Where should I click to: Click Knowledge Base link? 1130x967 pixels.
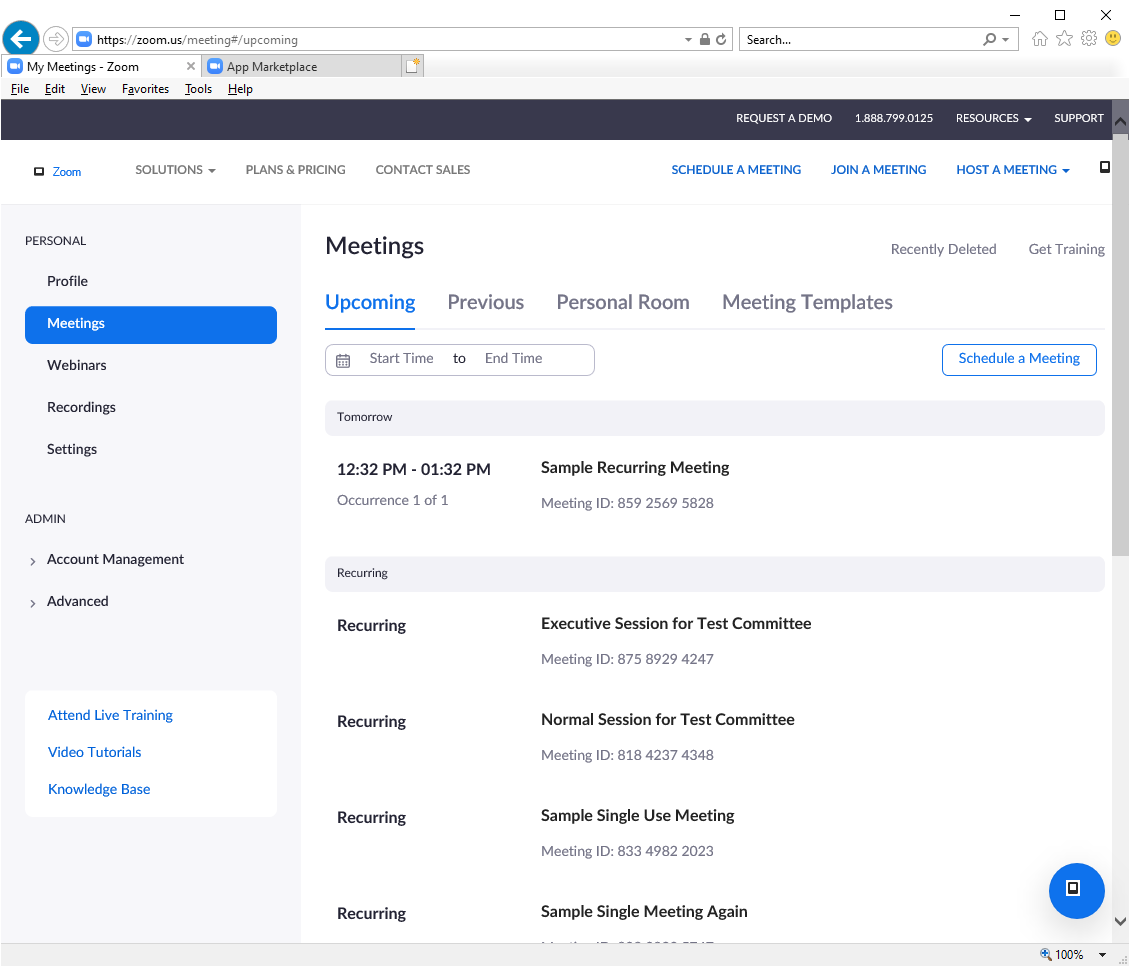[99, 789]
